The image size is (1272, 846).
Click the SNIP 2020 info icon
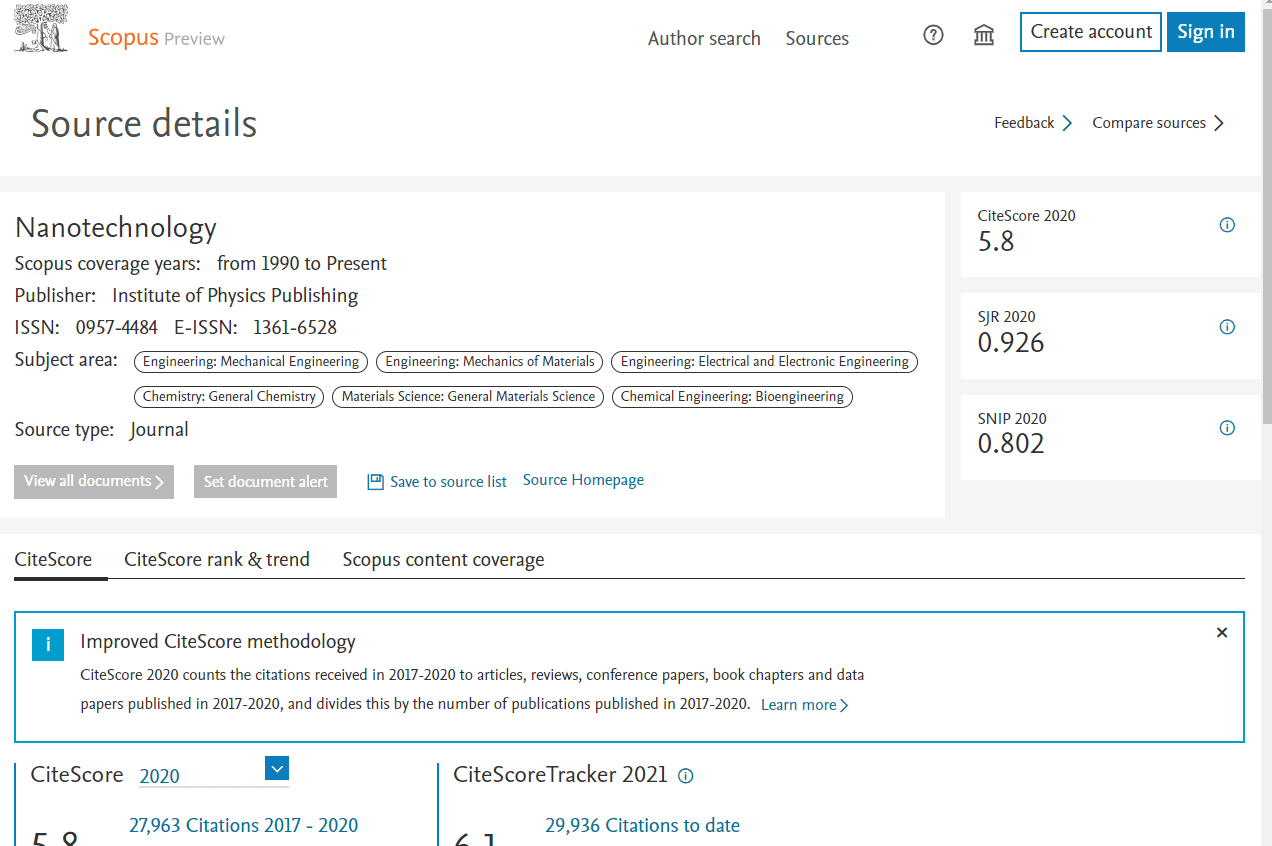click(1227, 428)
